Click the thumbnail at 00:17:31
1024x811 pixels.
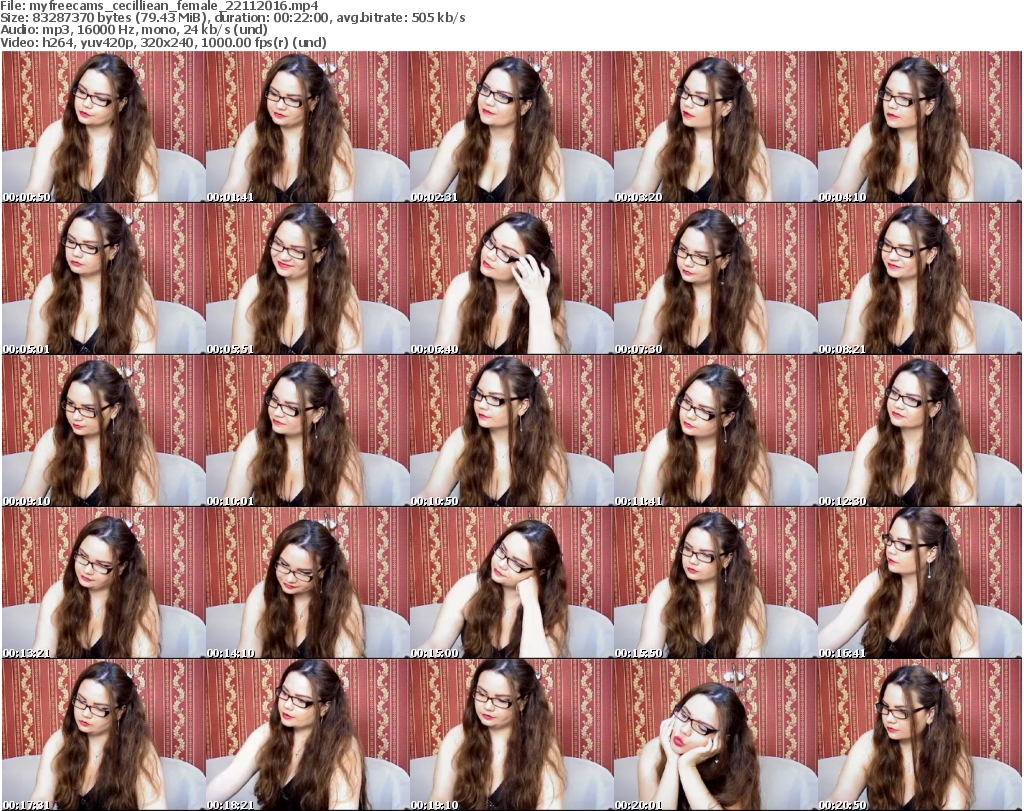103,735
